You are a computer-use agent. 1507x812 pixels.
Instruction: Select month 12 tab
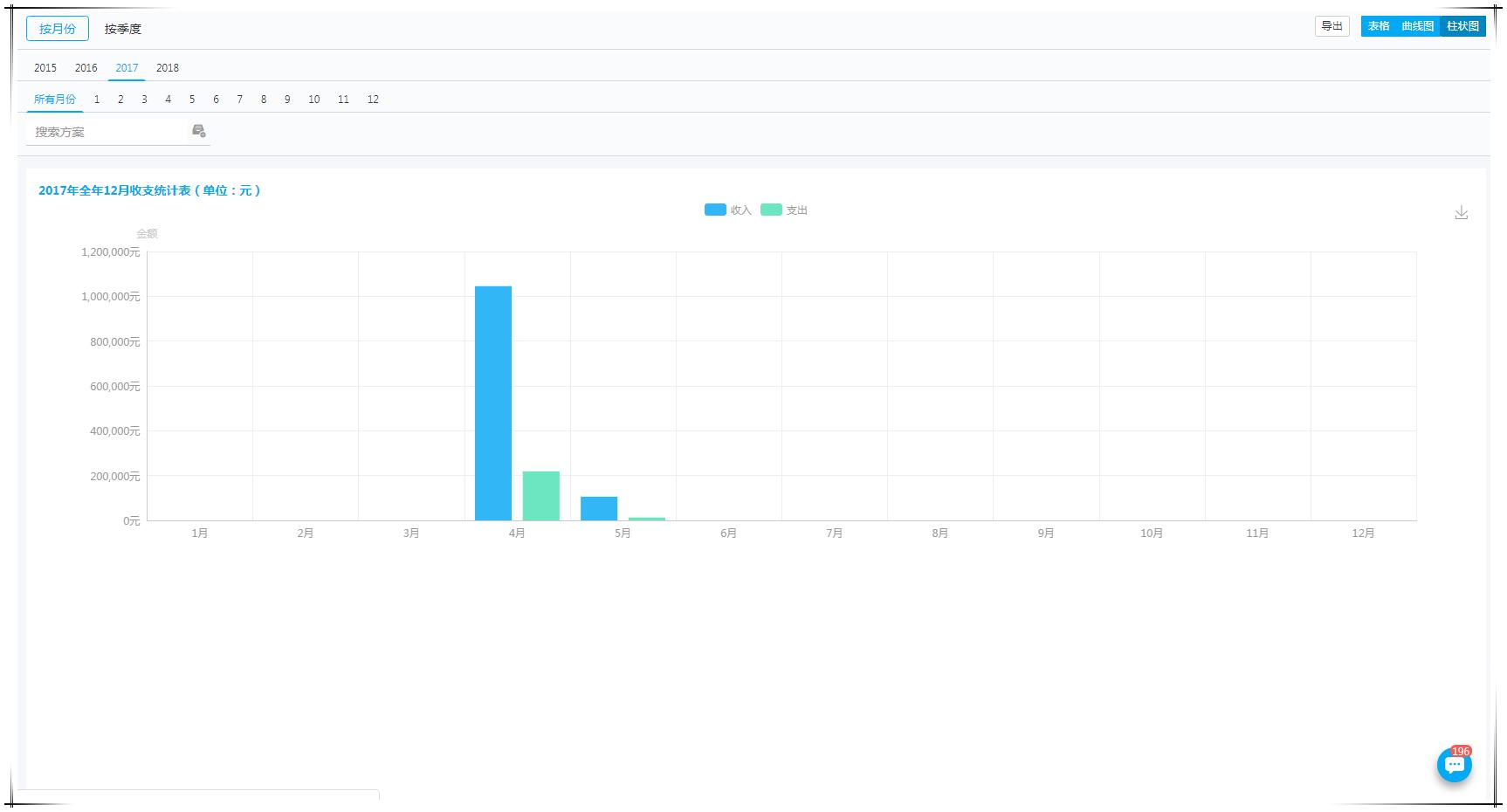pos(373,100)
